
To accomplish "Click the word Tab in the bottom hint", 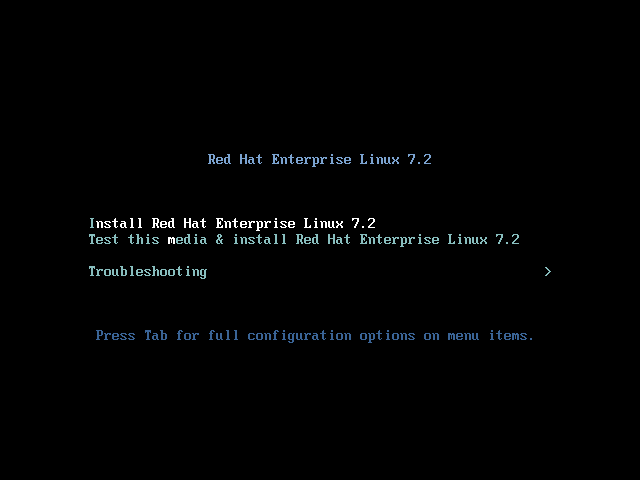I will coord(156,336).
